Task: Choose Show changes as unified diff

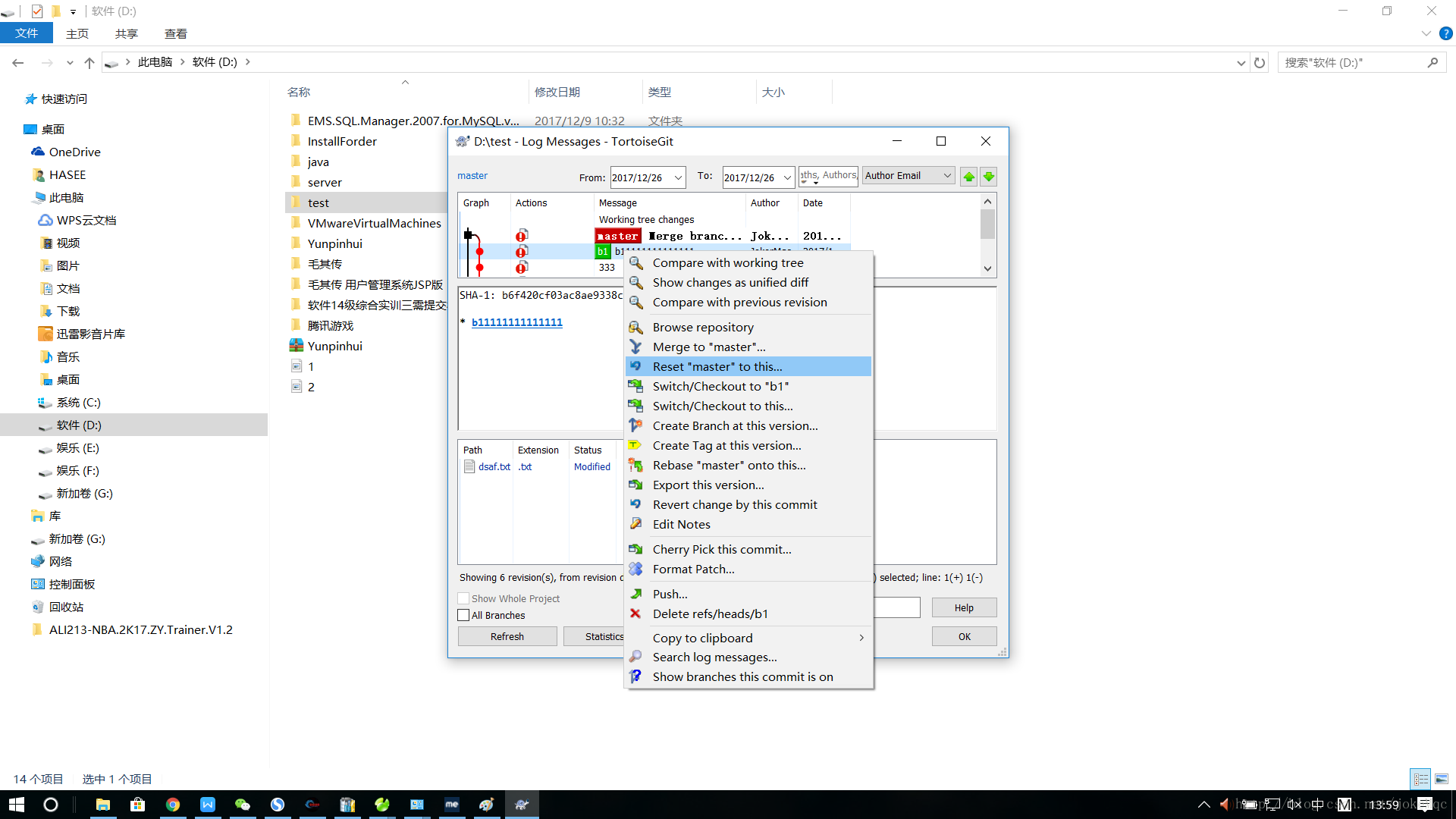Action: (x=748, y=282)
